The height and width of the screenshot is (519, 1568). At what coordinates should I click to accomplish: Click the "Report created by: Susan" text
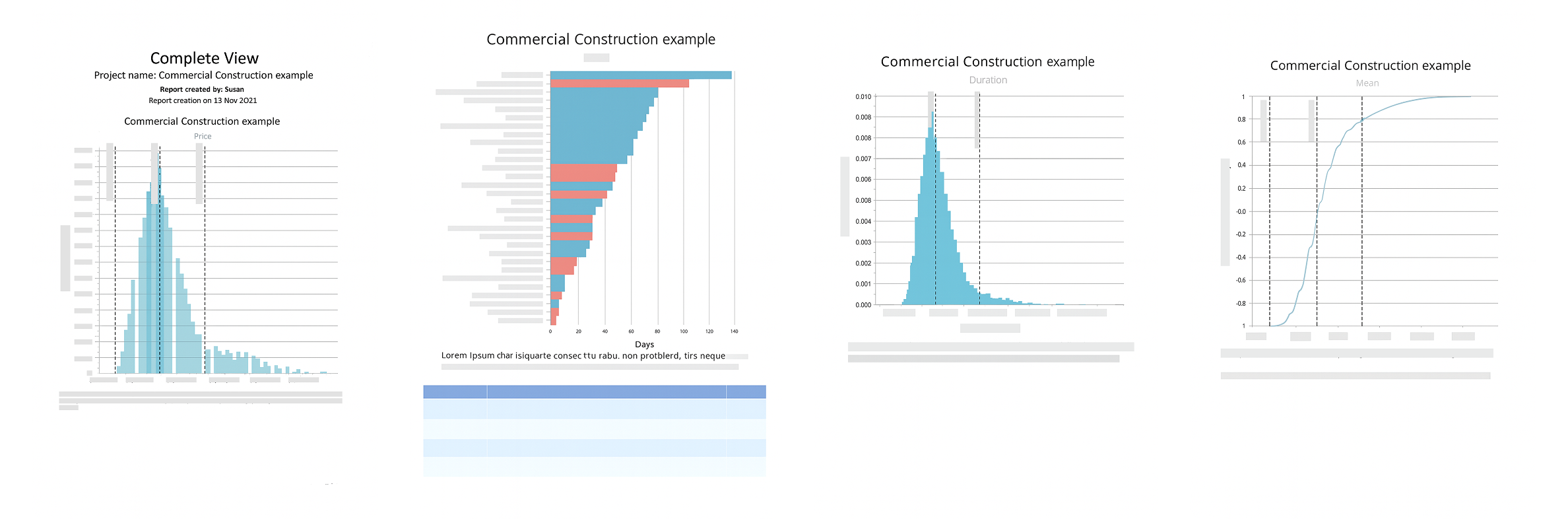click(201, 89)
